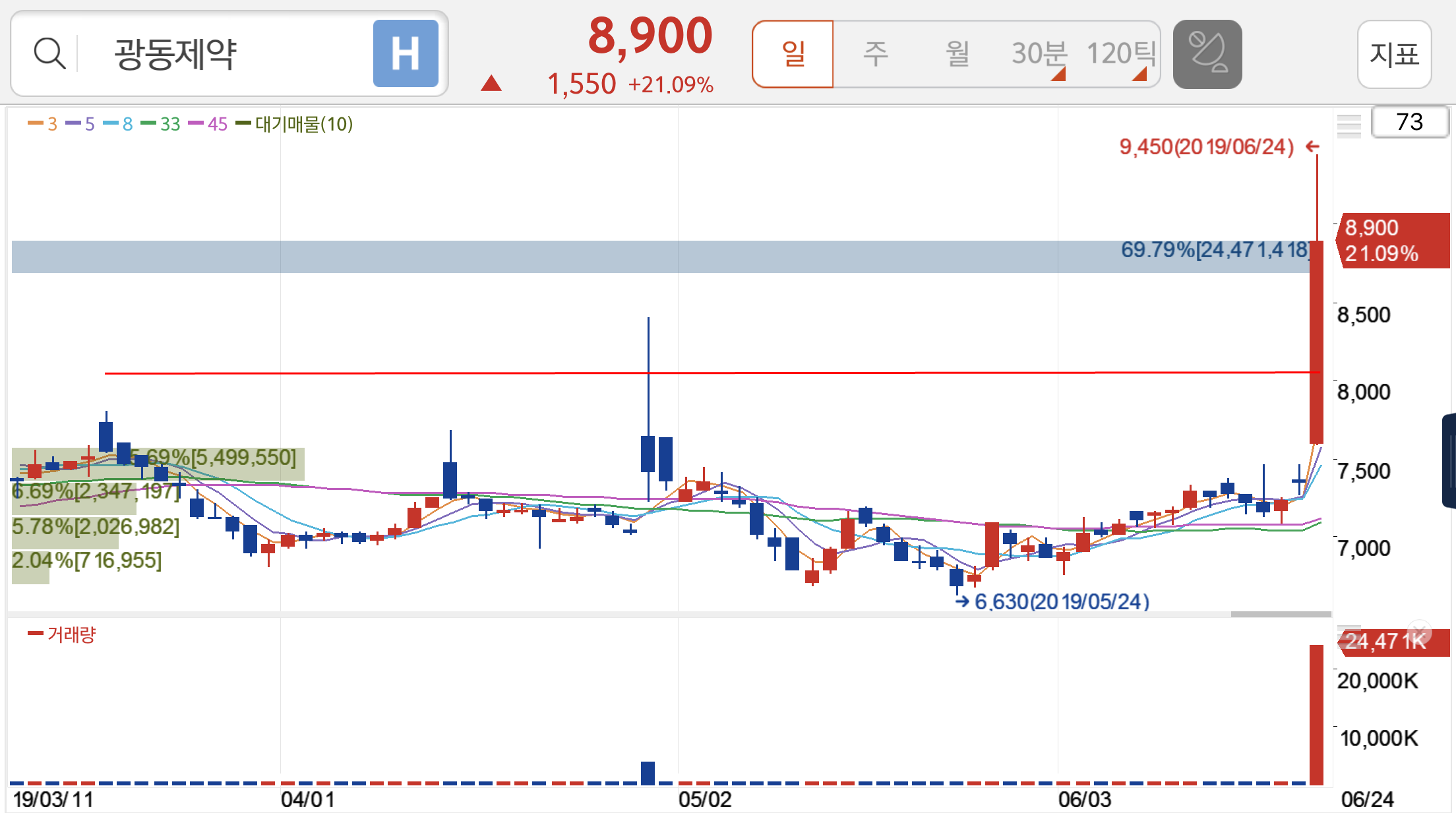
Task: Expand the 30분 minute interval dropdown
Action: click(x=1039, y=54)
